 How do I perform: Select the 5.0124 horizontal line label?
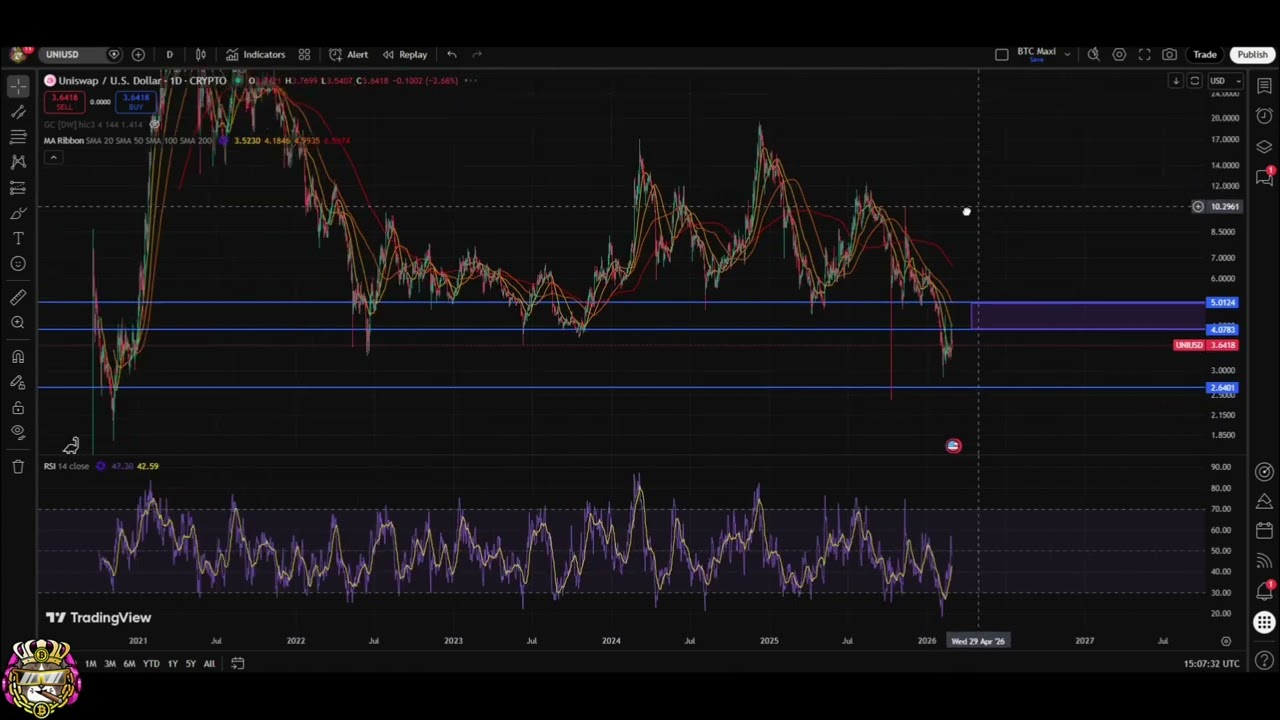point(1222,302)
